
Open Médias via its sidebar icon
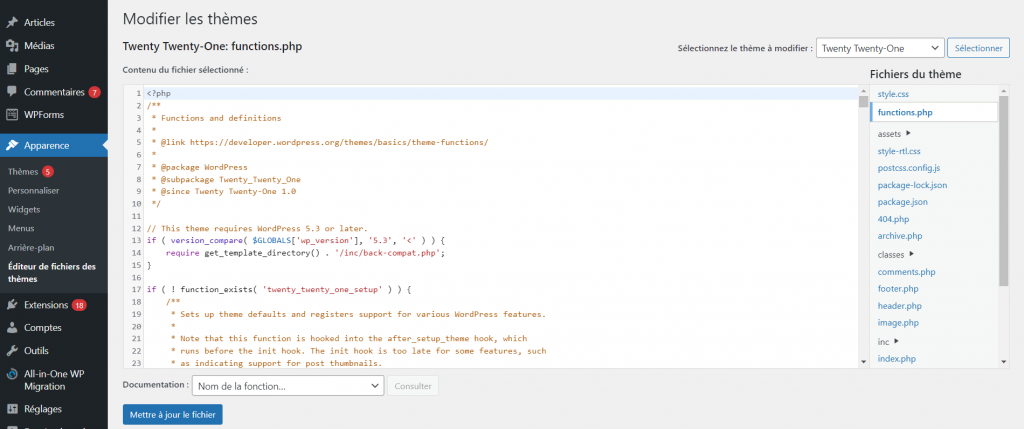12,45
